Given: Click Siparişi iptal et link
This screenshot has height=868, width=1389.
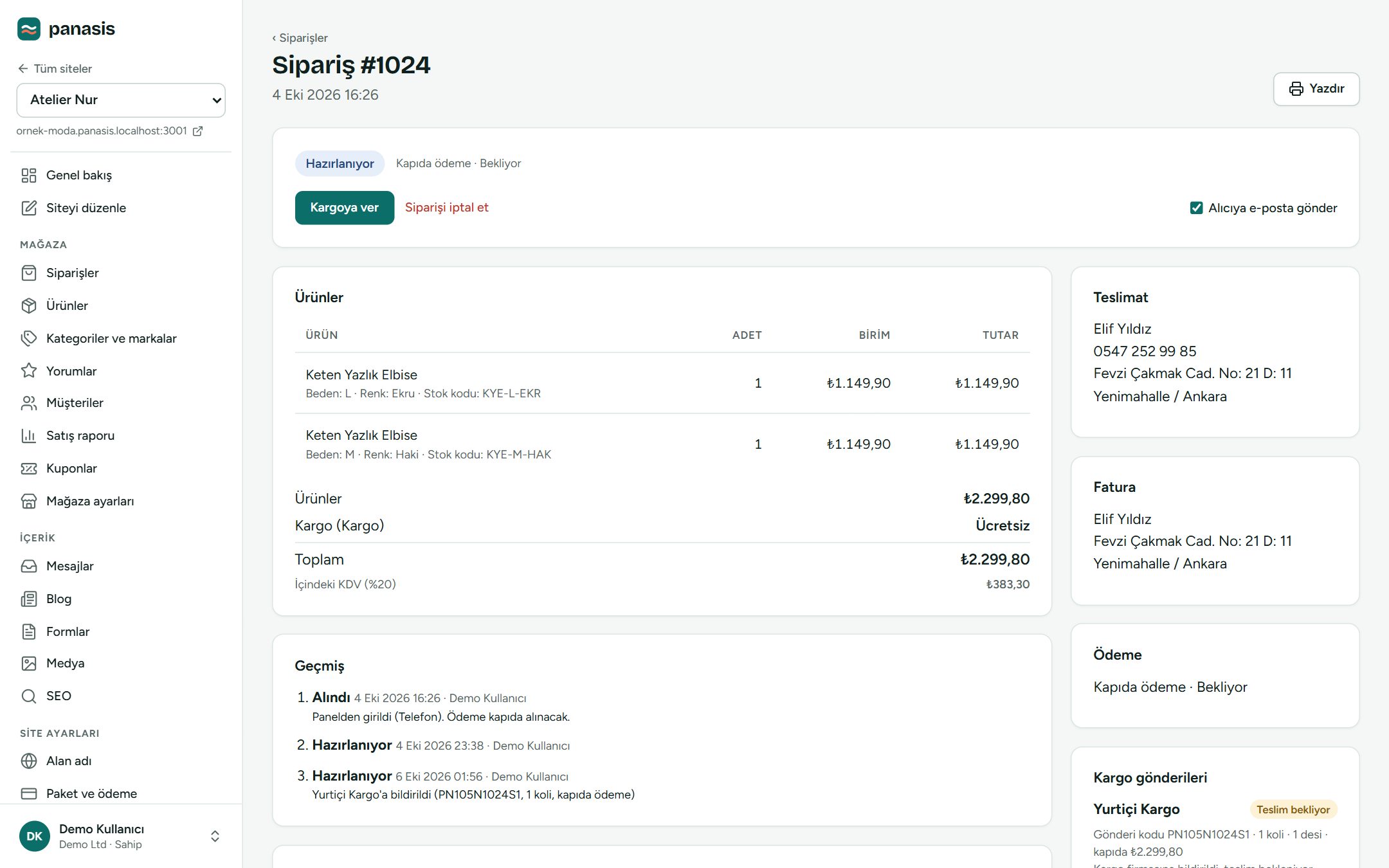Looking at the screenshot, I should (x=447, y=208).
